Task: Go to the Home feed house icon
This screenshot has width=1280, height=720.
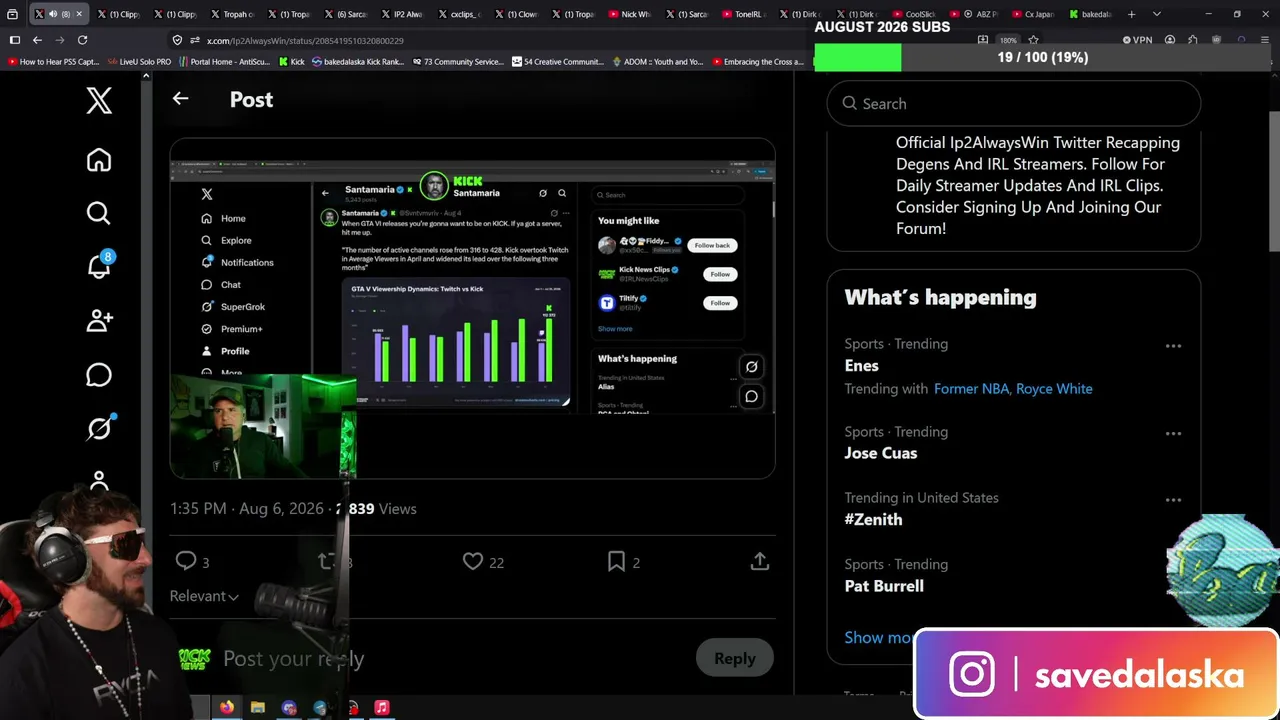Action: 99,160
